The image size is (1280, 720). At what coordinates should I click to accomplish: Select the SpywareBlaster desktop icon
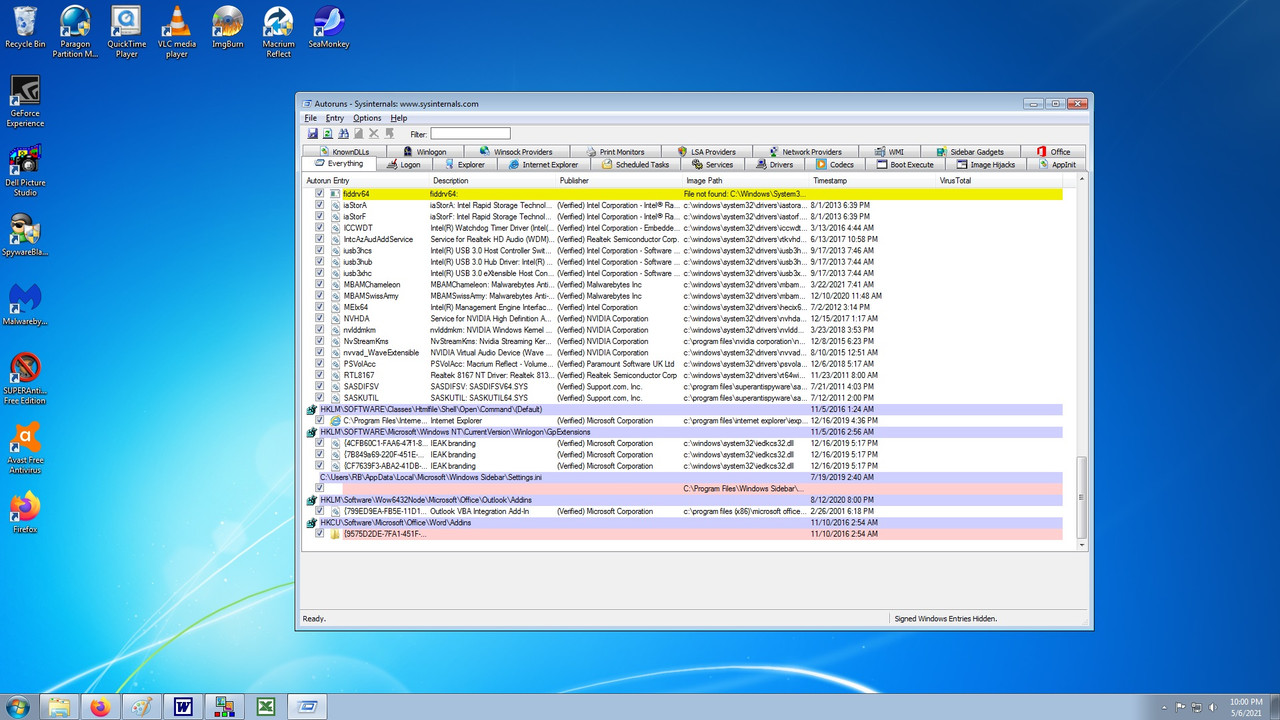(x=25, y=235)
